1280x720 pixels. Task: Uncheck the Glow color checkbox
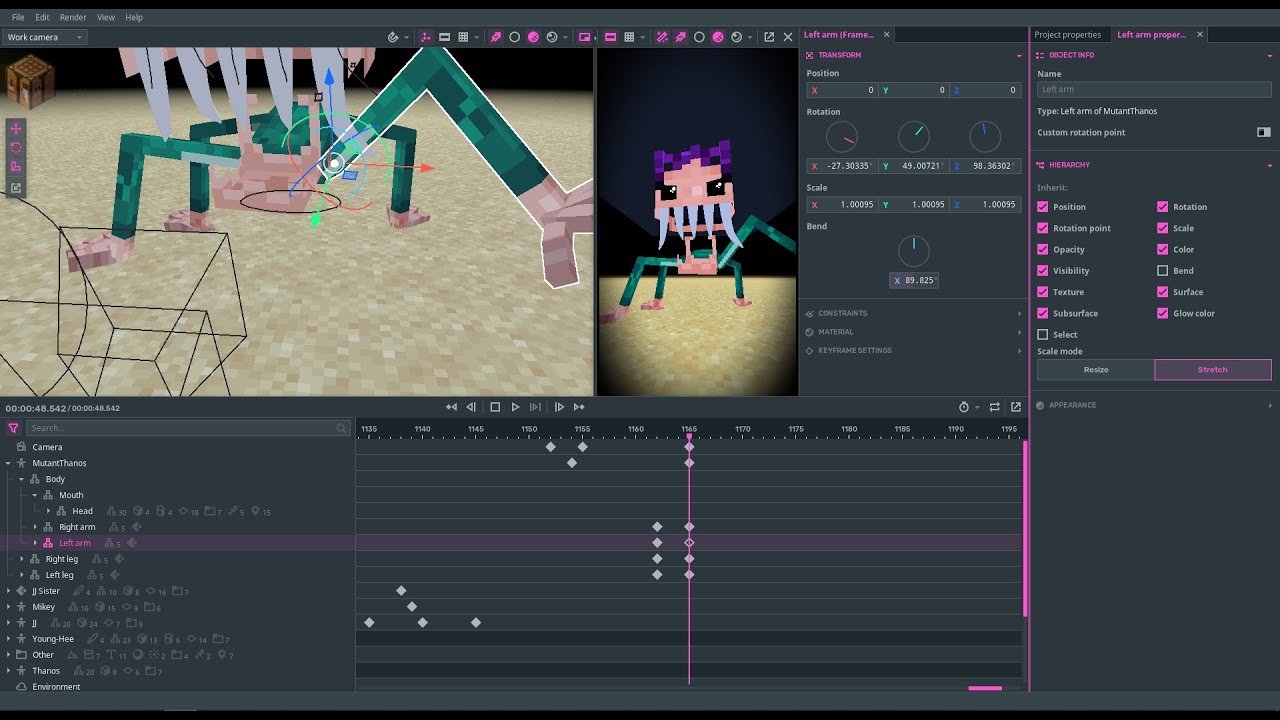point(1162,313)
